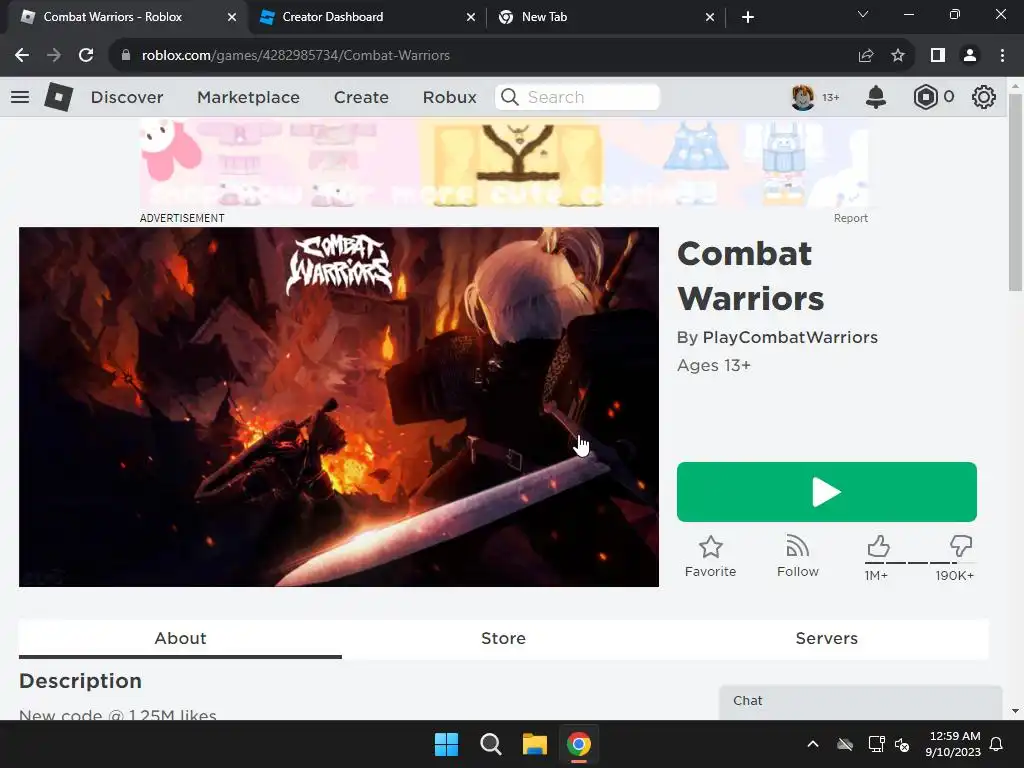Open the Chat panel
Image resolution: width=1024 pixels, height=768 pixels.
860,701
